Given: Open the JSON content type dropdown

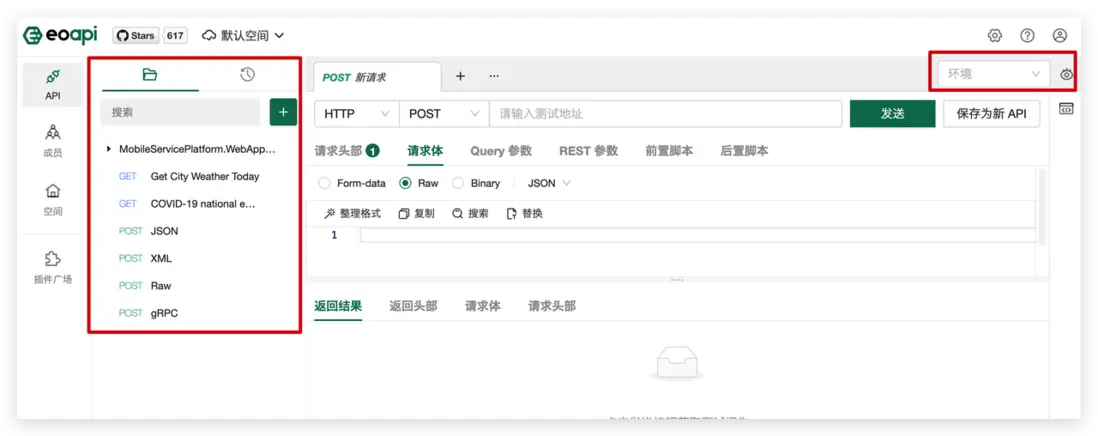Looking at the screenshot, I should tap(549, 183).
